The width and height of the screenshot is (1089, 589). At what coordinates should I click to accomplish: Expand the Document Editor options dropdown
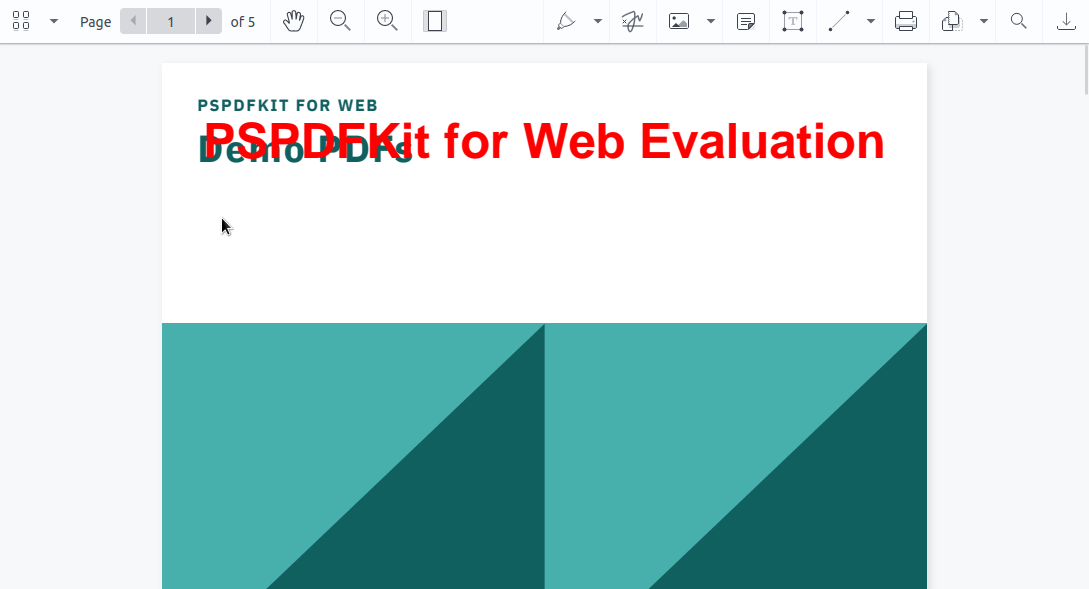[x=983, y=21]
